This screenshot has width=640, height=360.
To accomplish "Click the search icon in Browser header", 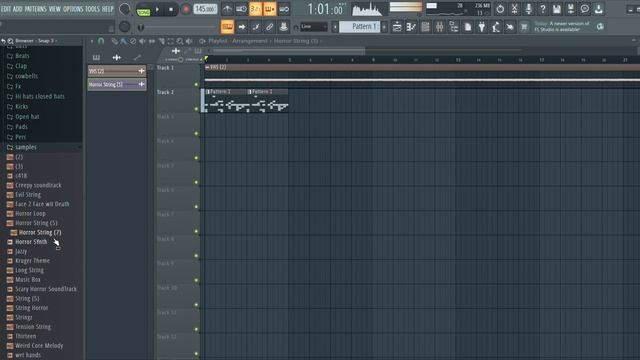I will coord(11,41).
